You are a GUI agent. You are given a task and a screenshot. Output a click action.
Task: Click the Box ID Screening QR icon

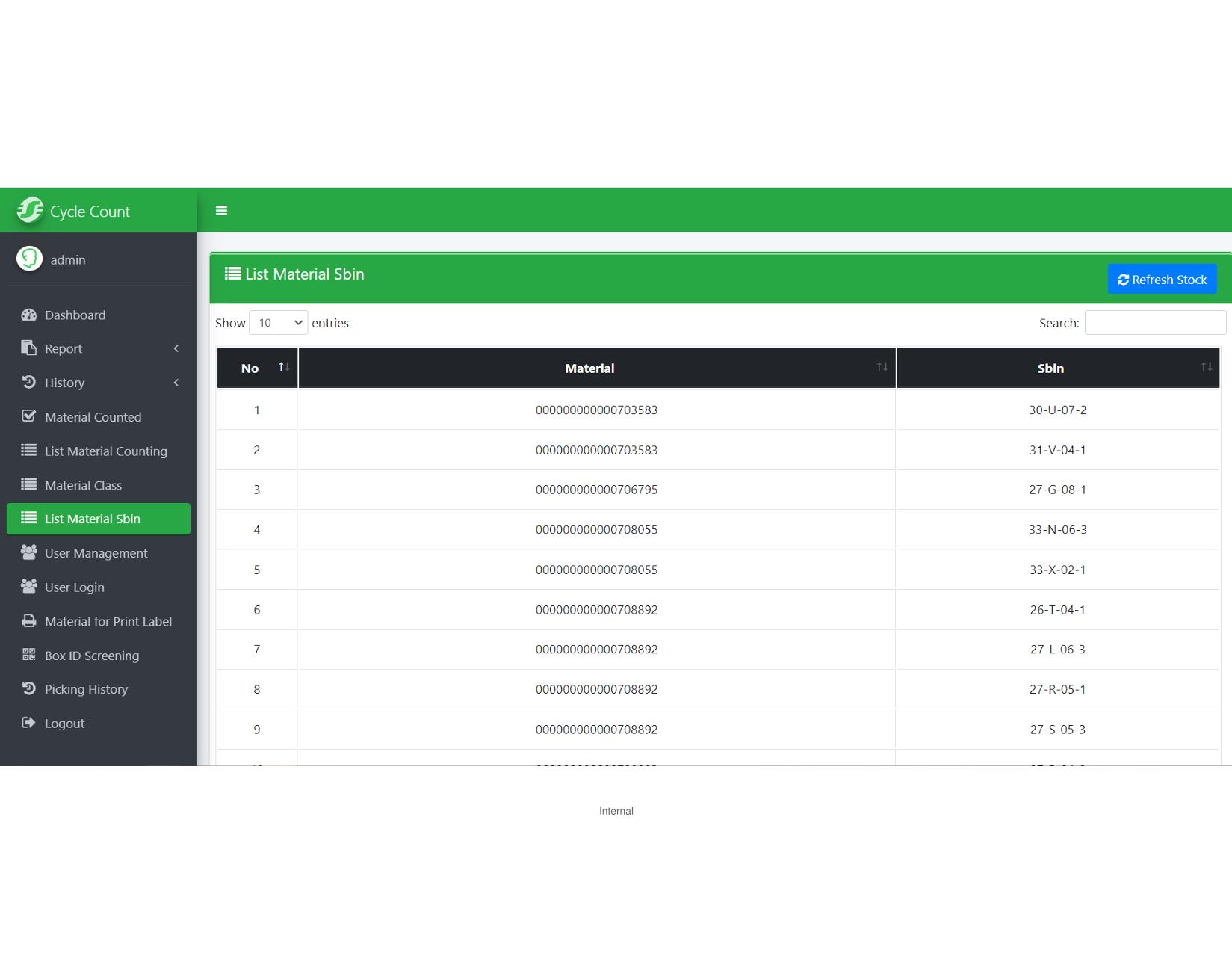click(29, 655)
